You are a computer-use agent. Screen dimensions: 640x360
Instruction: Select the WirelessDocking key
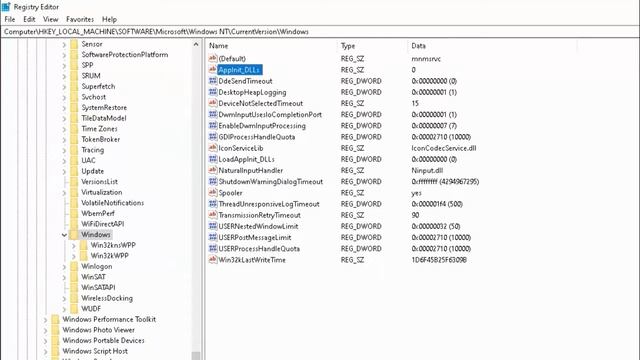click(107, 298)
